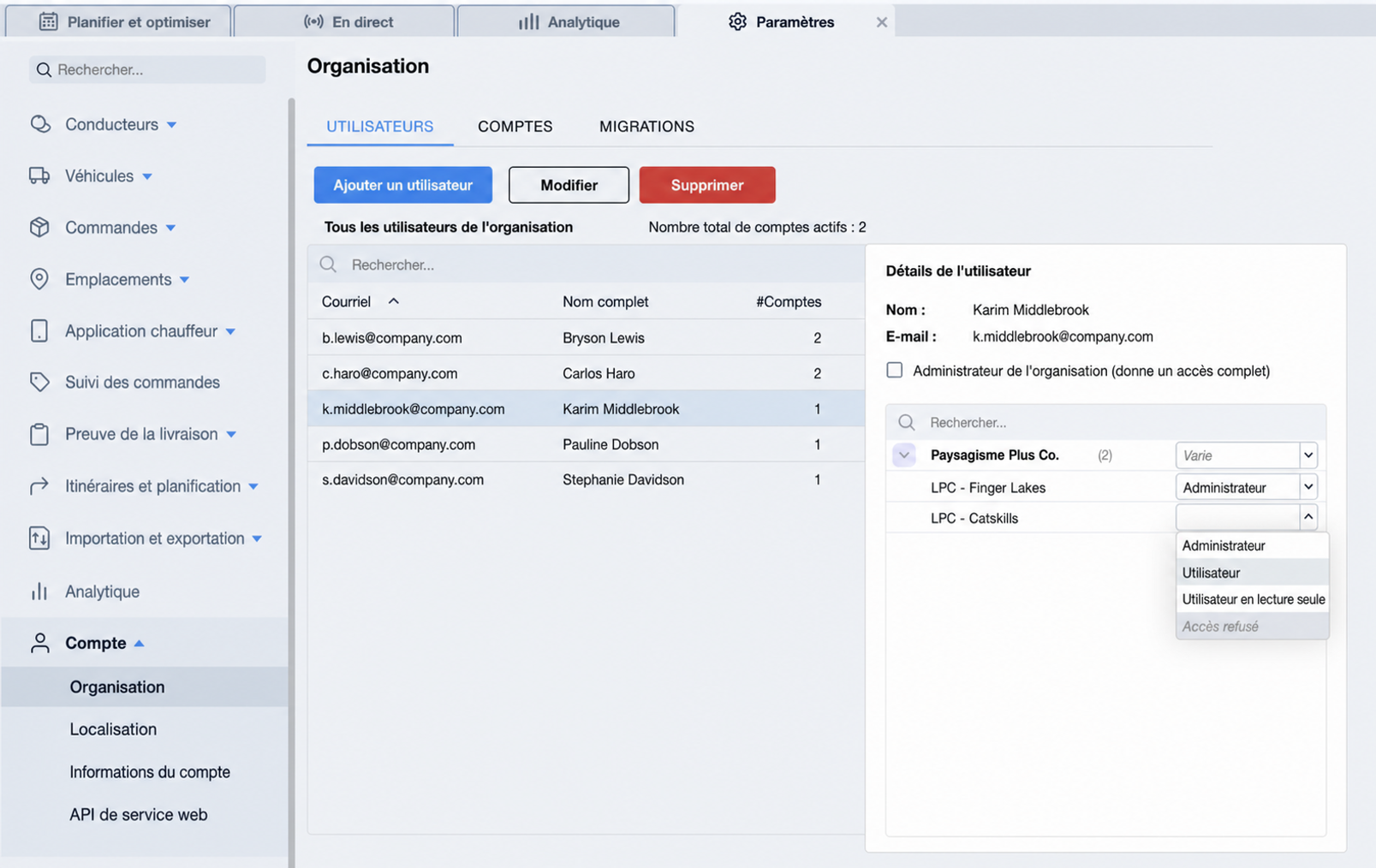Open Organisation in the Compte submenu
1376x868 pixels.
coord(145,687)
